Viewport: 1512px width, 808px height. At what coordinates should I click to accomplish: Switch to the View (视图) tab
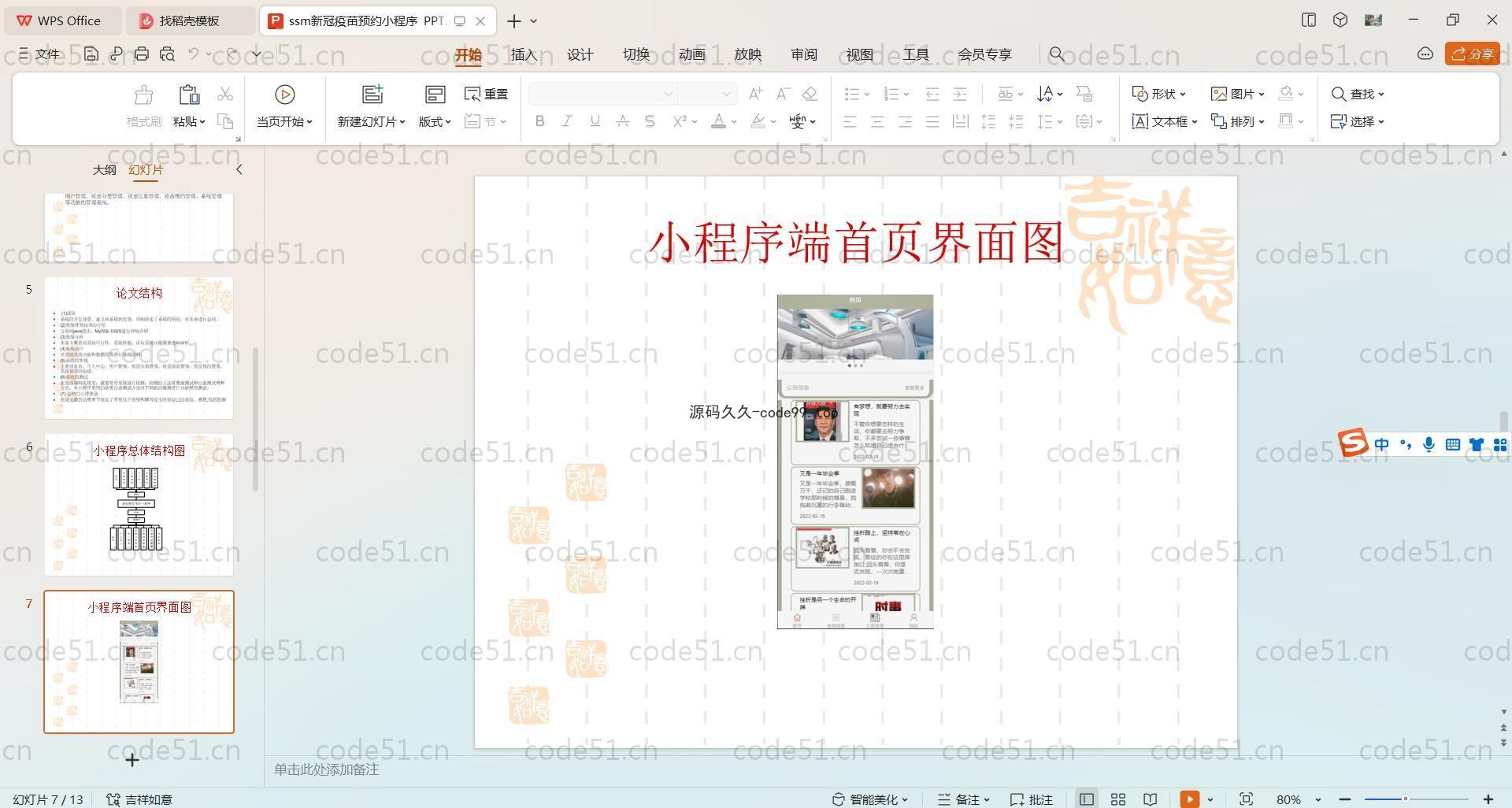pyautogui.click(x=860, y=54)
